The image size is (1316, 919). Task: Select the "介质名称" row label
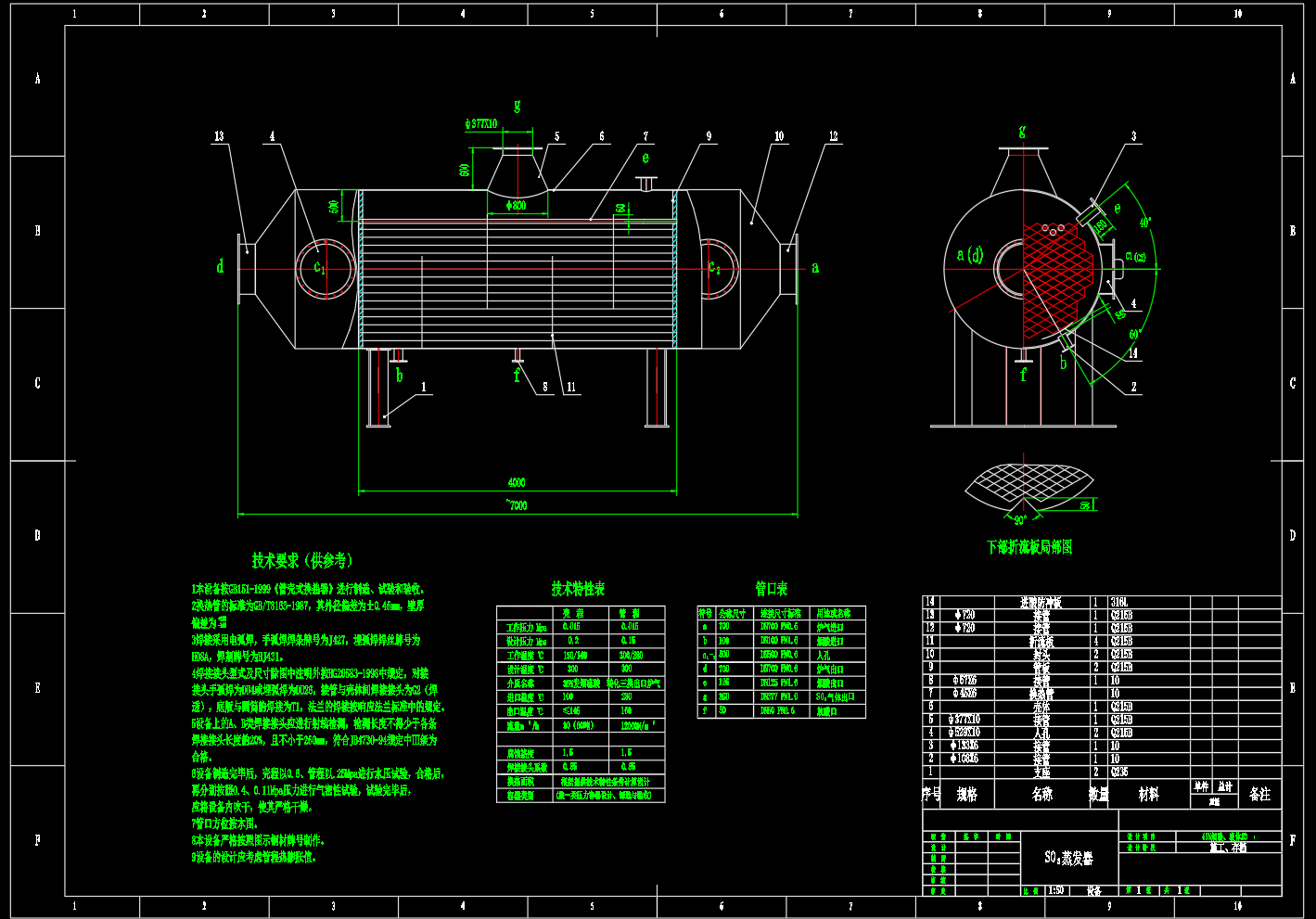(520, 683)
